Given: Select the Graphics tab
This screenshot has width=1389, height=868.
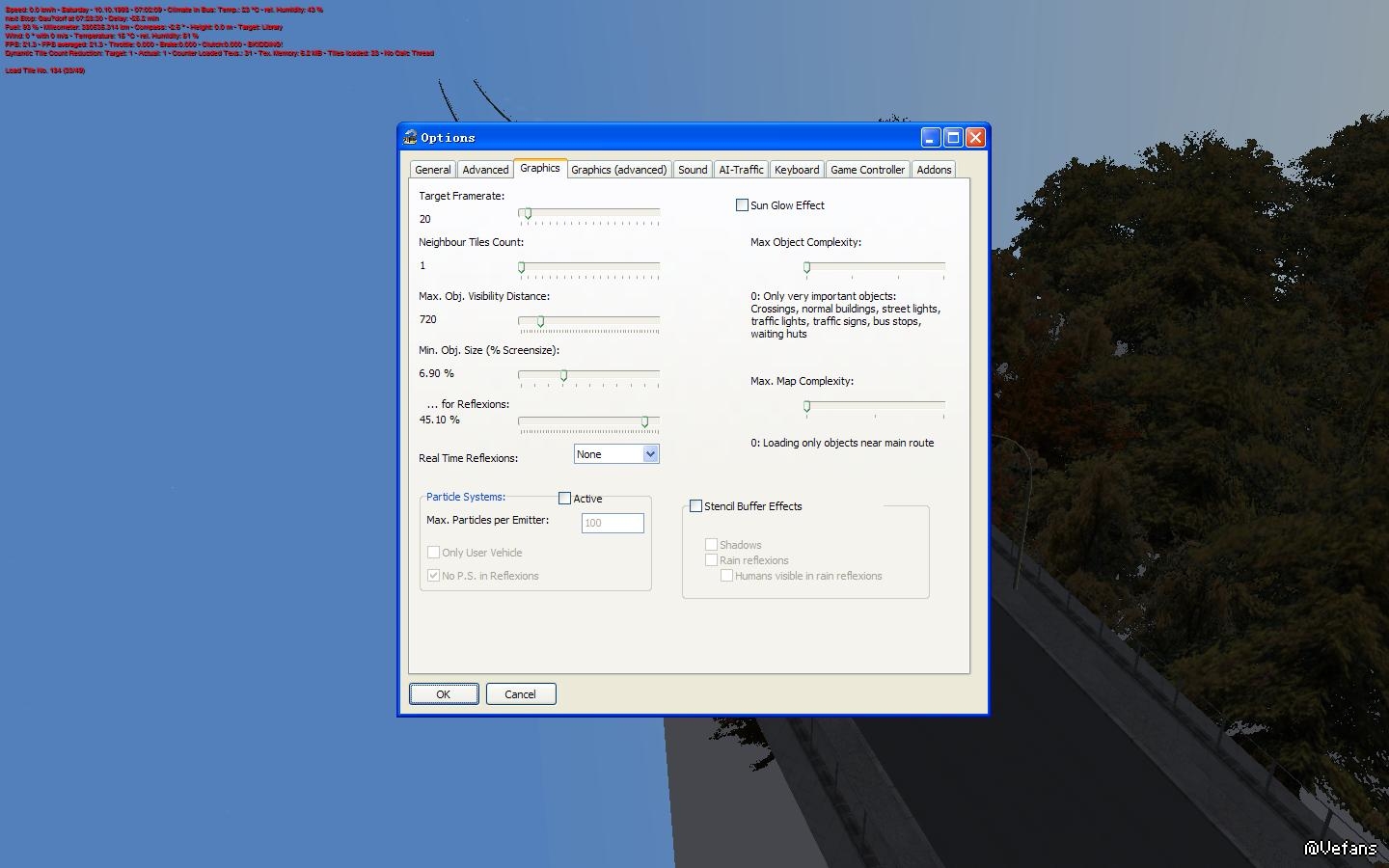Looking at the screenshot, I should [x=540, y=168].
